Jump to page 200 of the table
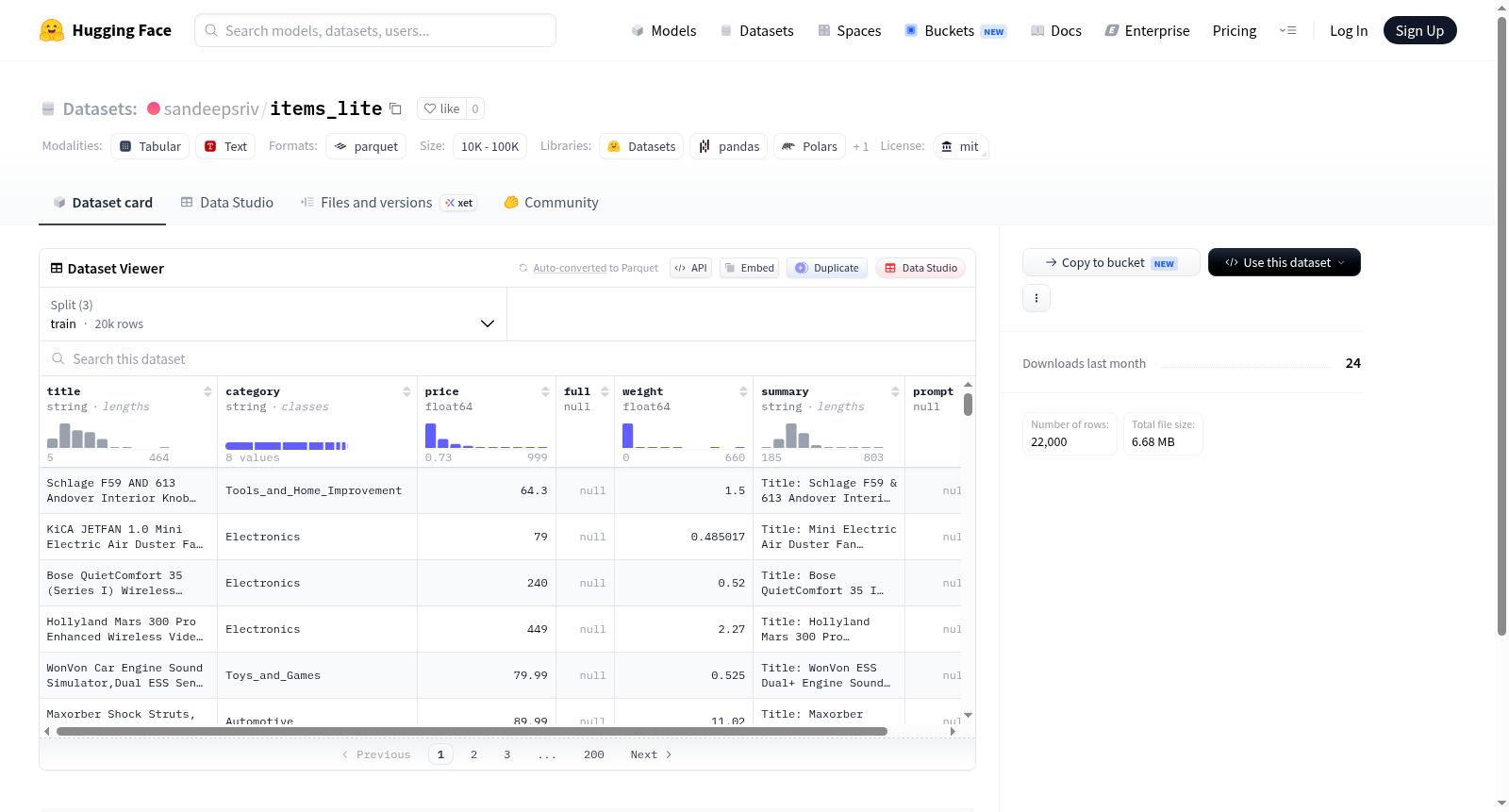1509x812 pixels. pos(594,754)
